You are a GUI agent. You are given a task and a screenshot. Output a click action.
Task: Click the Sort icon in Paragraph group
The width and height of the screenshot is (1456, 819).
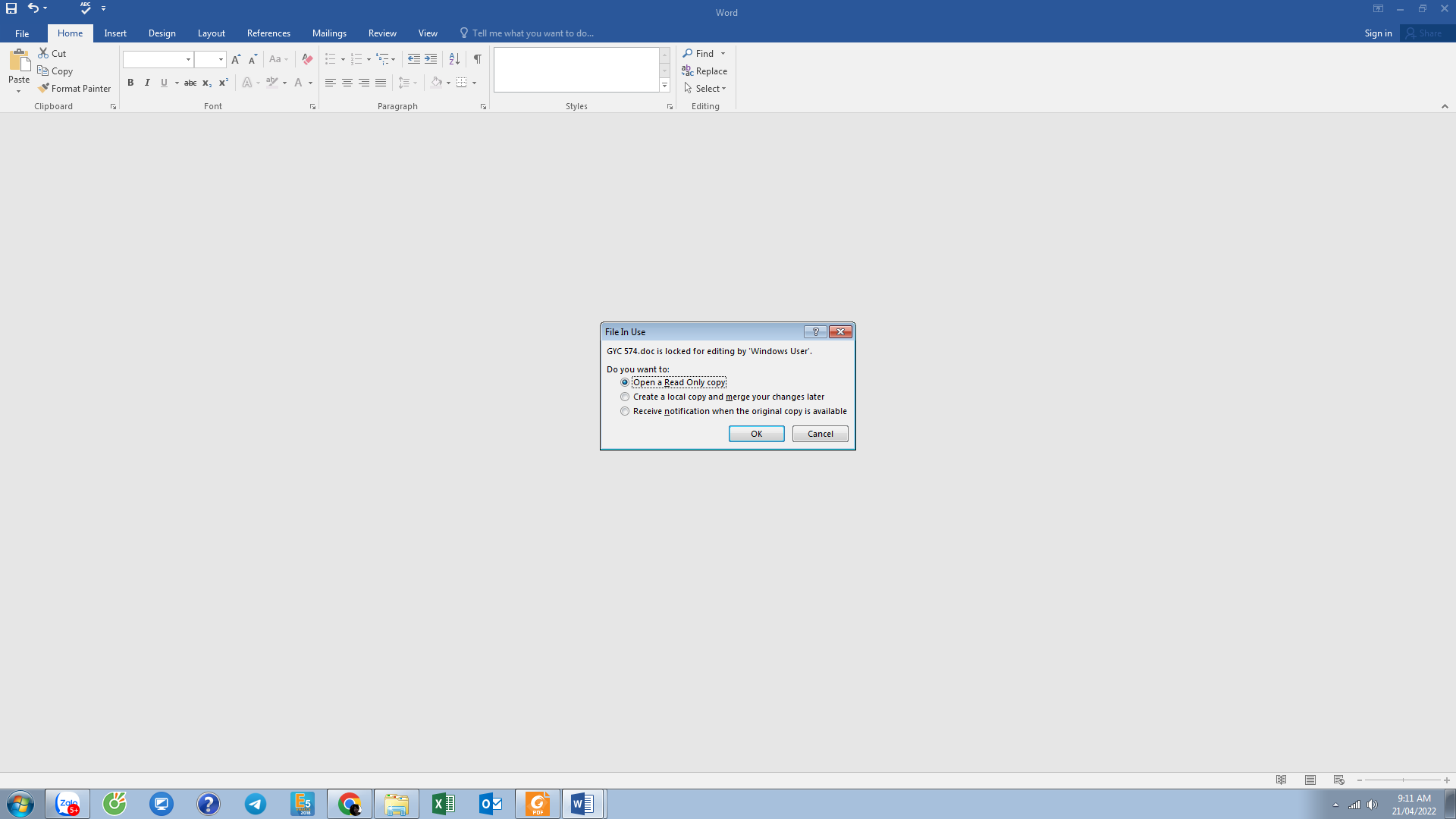(x=454, y=59)
